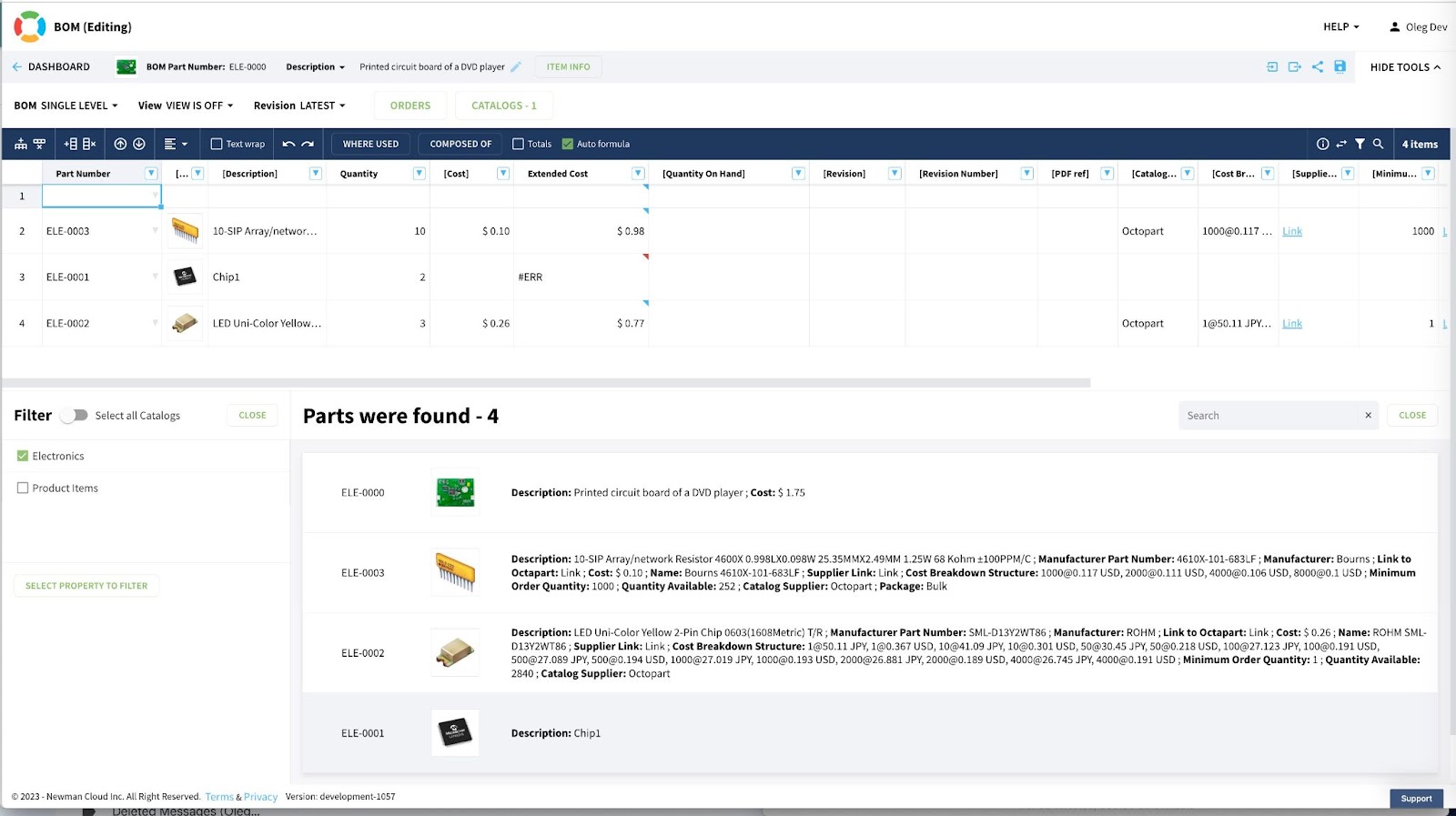Open the share icon in the header
This screenshot has width=1456, height=816.
(1317, 66)
